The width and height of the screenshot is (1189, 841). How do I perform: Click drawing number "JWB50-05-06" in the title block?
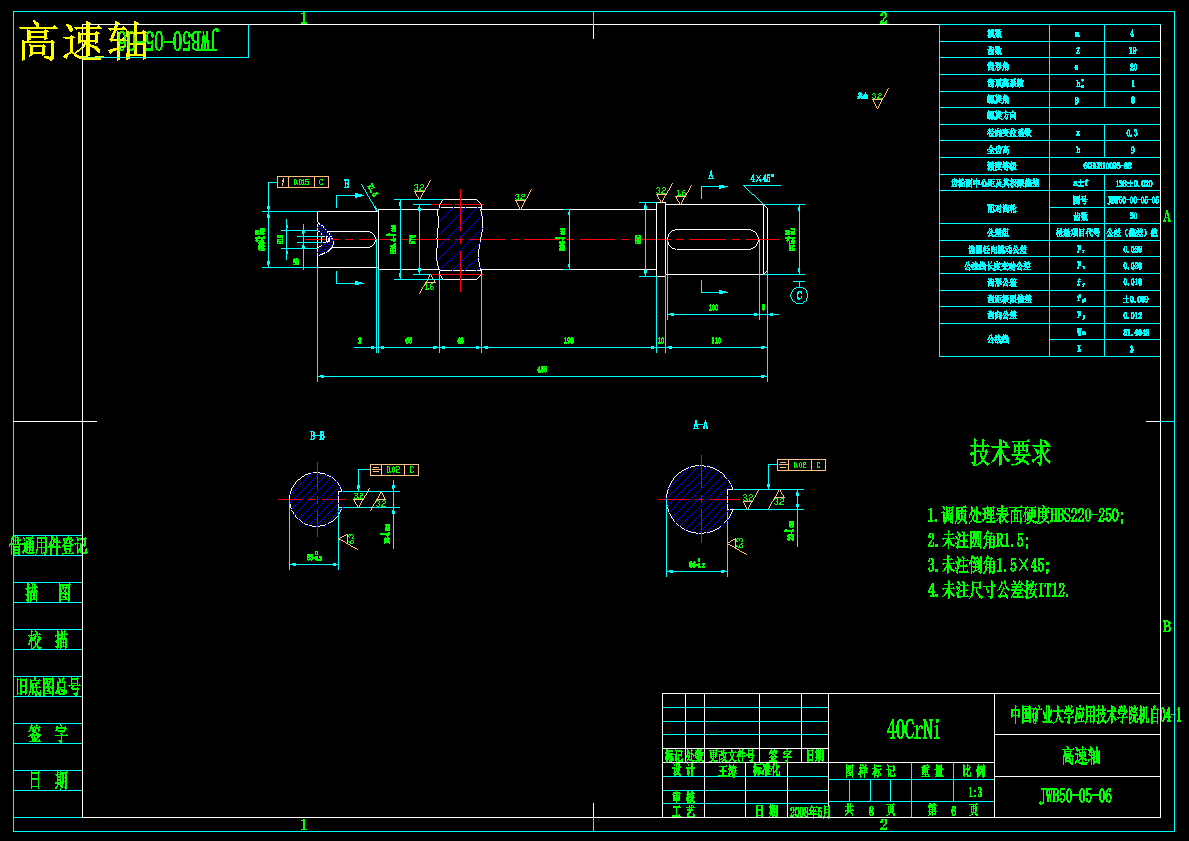tap(1075, 795)
